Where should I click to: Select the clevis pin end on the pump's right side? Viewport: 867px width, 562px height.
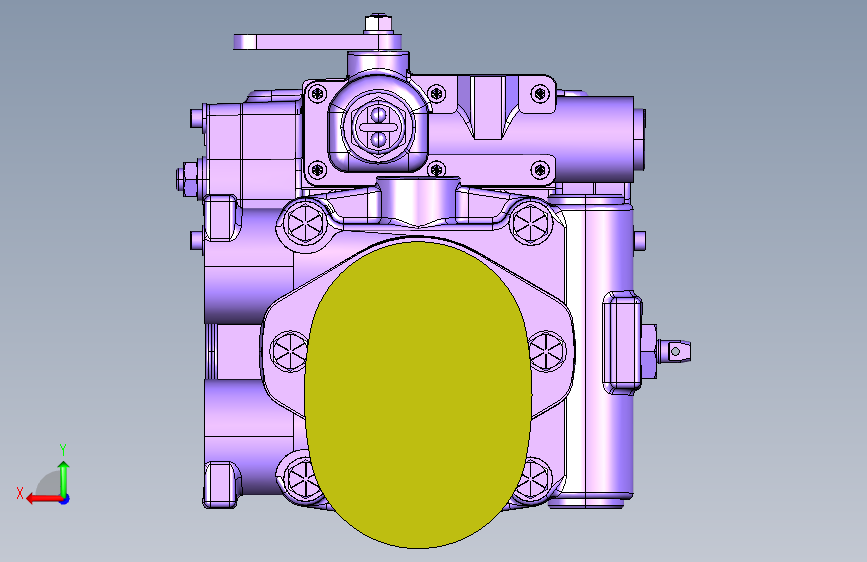click(675, 351)
